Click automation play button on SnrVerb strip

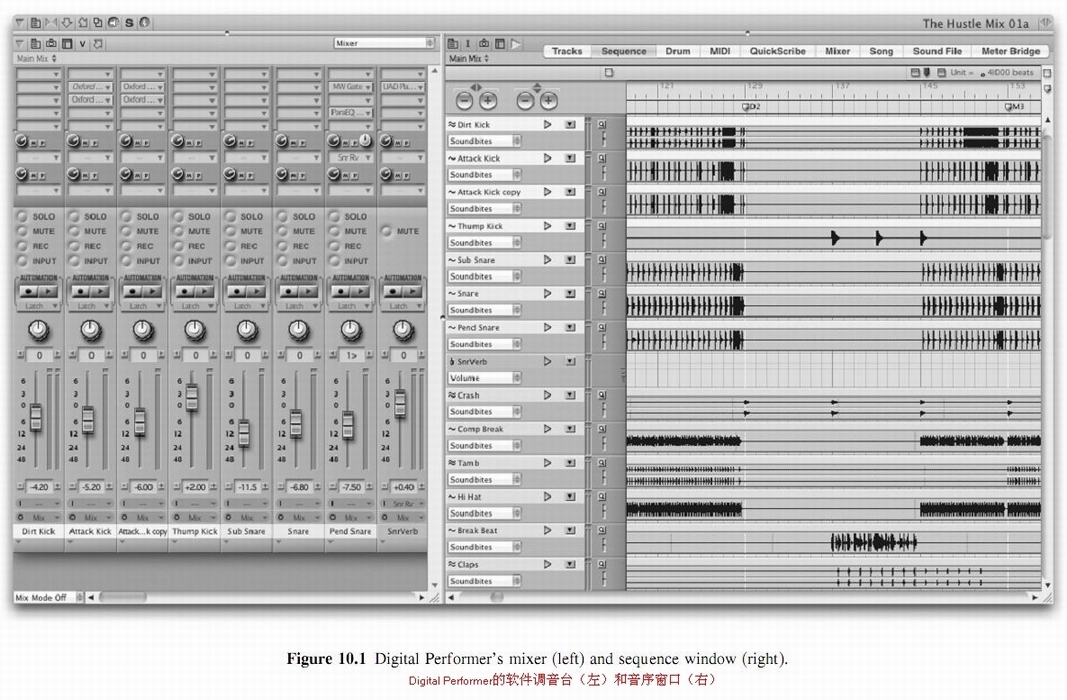click(x=412, y=292)
